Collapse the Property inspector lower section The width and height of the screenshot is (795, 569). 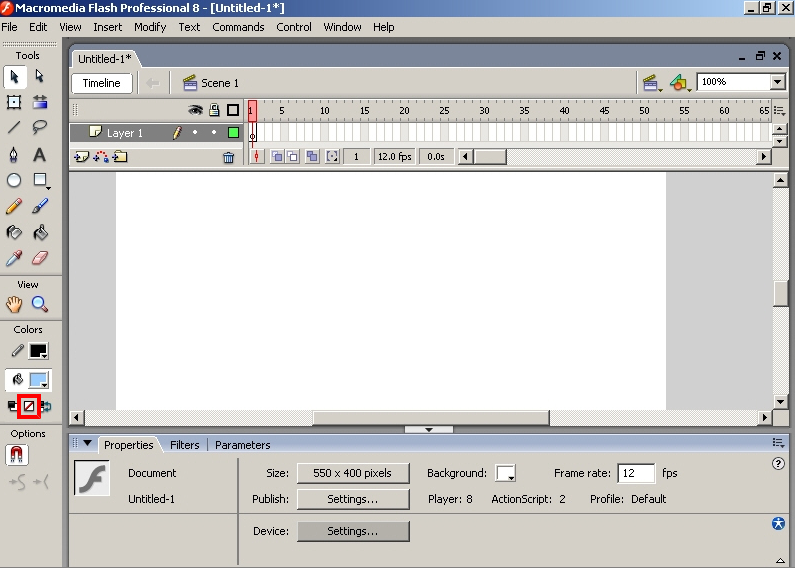pyautogui.click(x=780, y=560)
